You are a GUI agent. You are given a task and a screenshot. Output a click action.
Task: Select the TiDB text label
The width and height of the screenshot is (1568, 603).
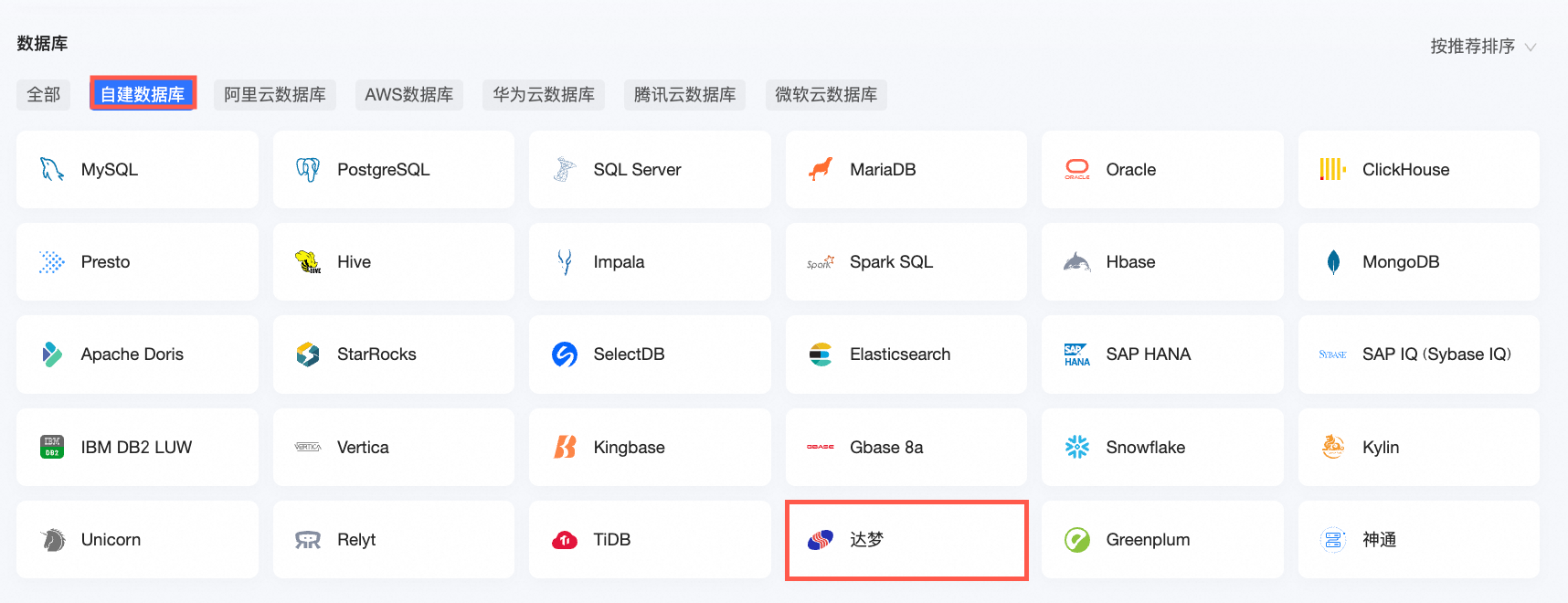coord(612,540)
